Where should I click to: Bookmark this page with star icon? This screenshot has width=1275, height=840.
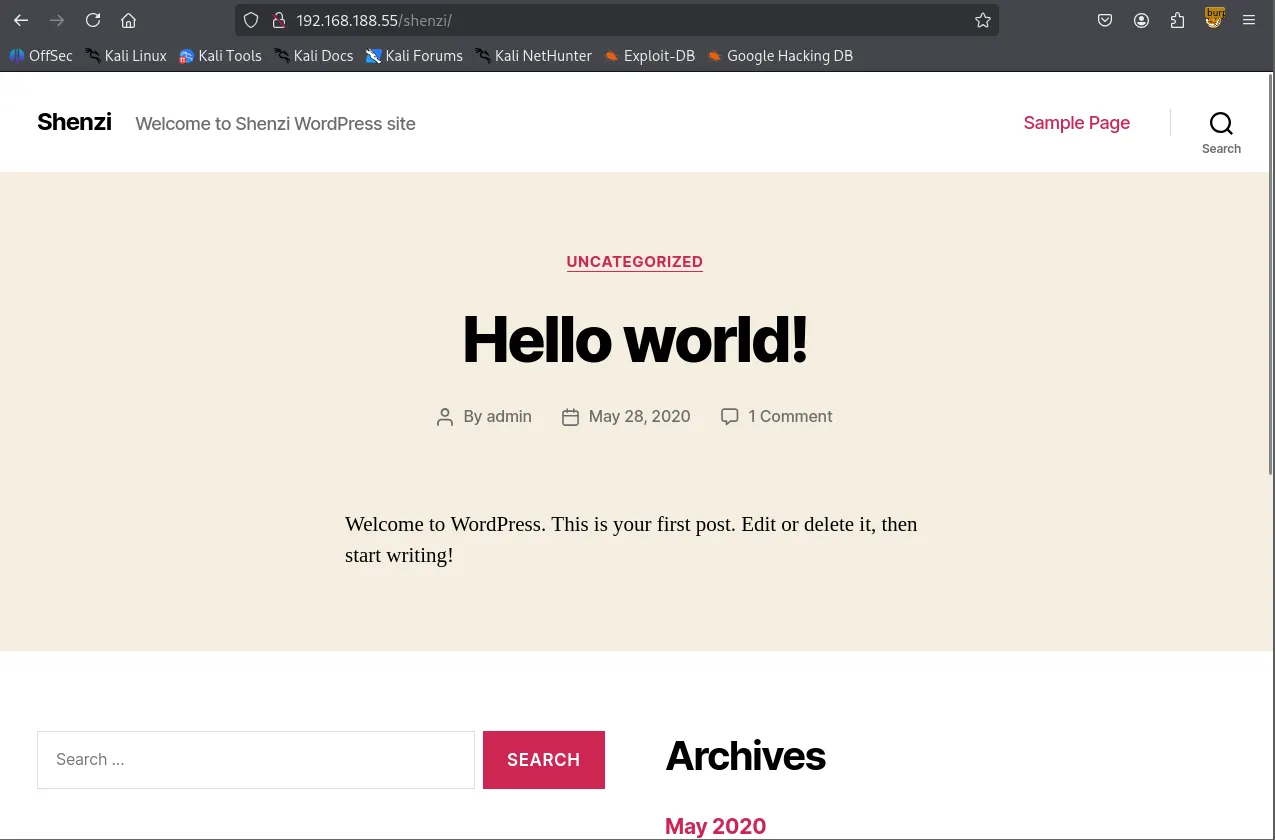click(x=982, y=20)
